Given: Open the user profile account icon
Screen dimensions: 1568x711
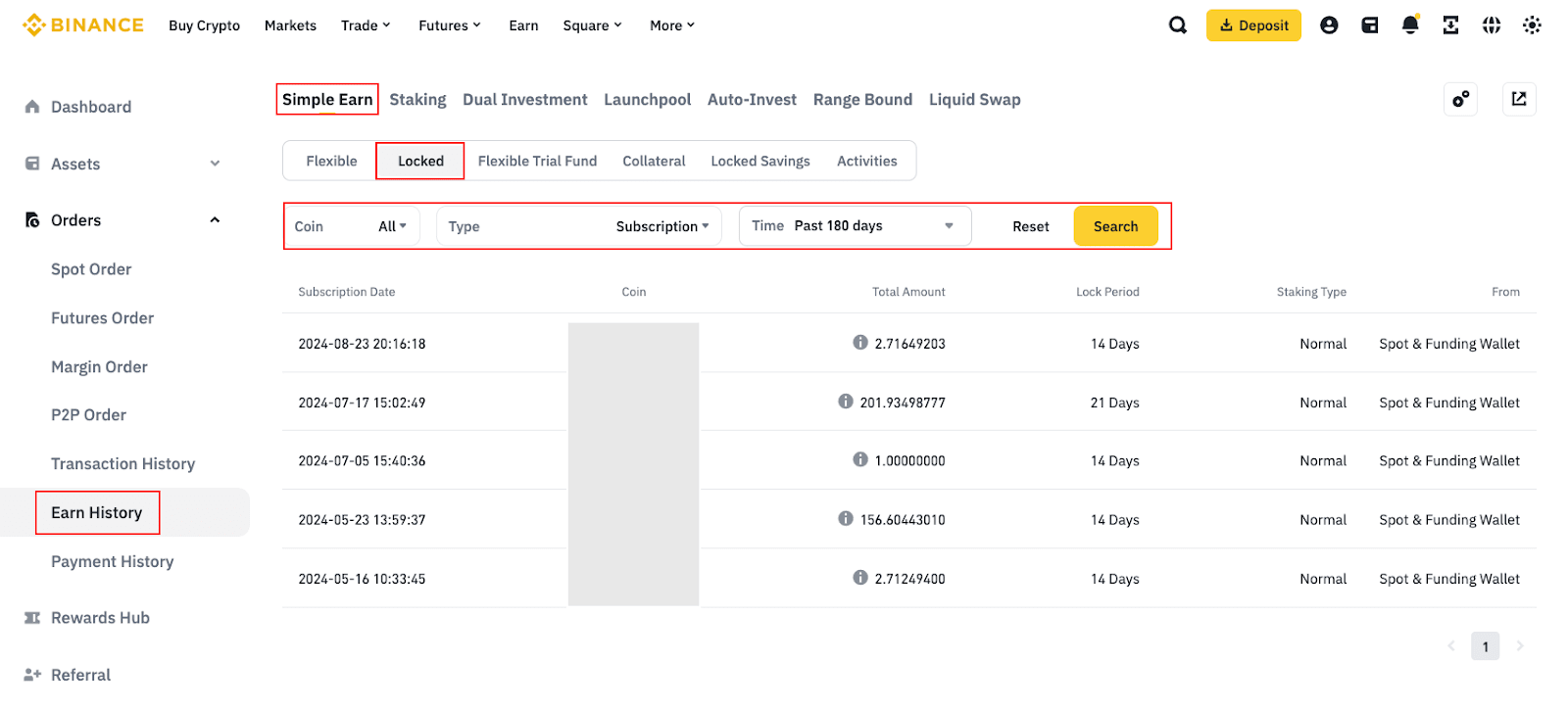Looking at the screenshot, I should point(1329,25).
